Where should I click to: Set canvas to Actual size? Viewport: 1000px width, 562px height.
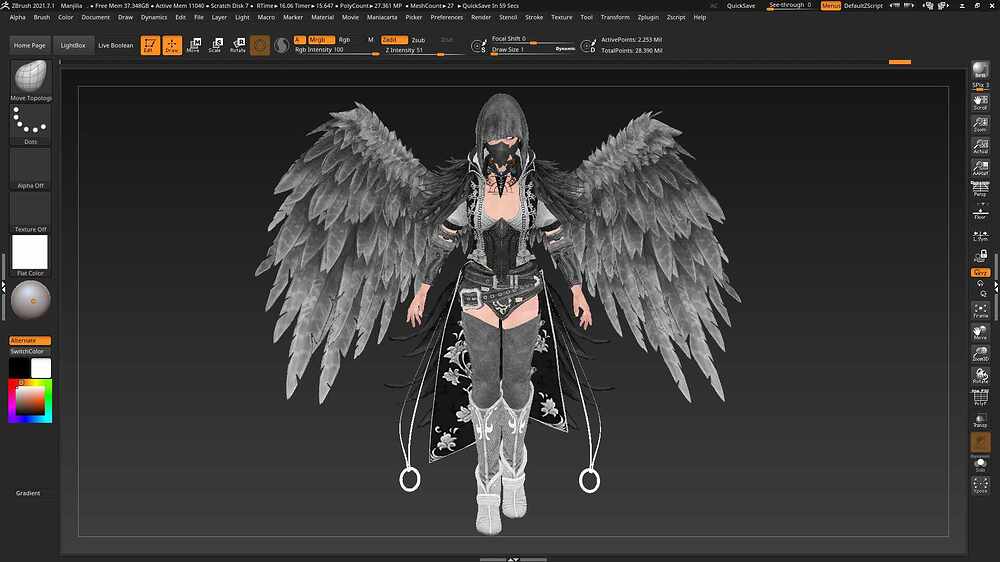[x=980, y=145]
